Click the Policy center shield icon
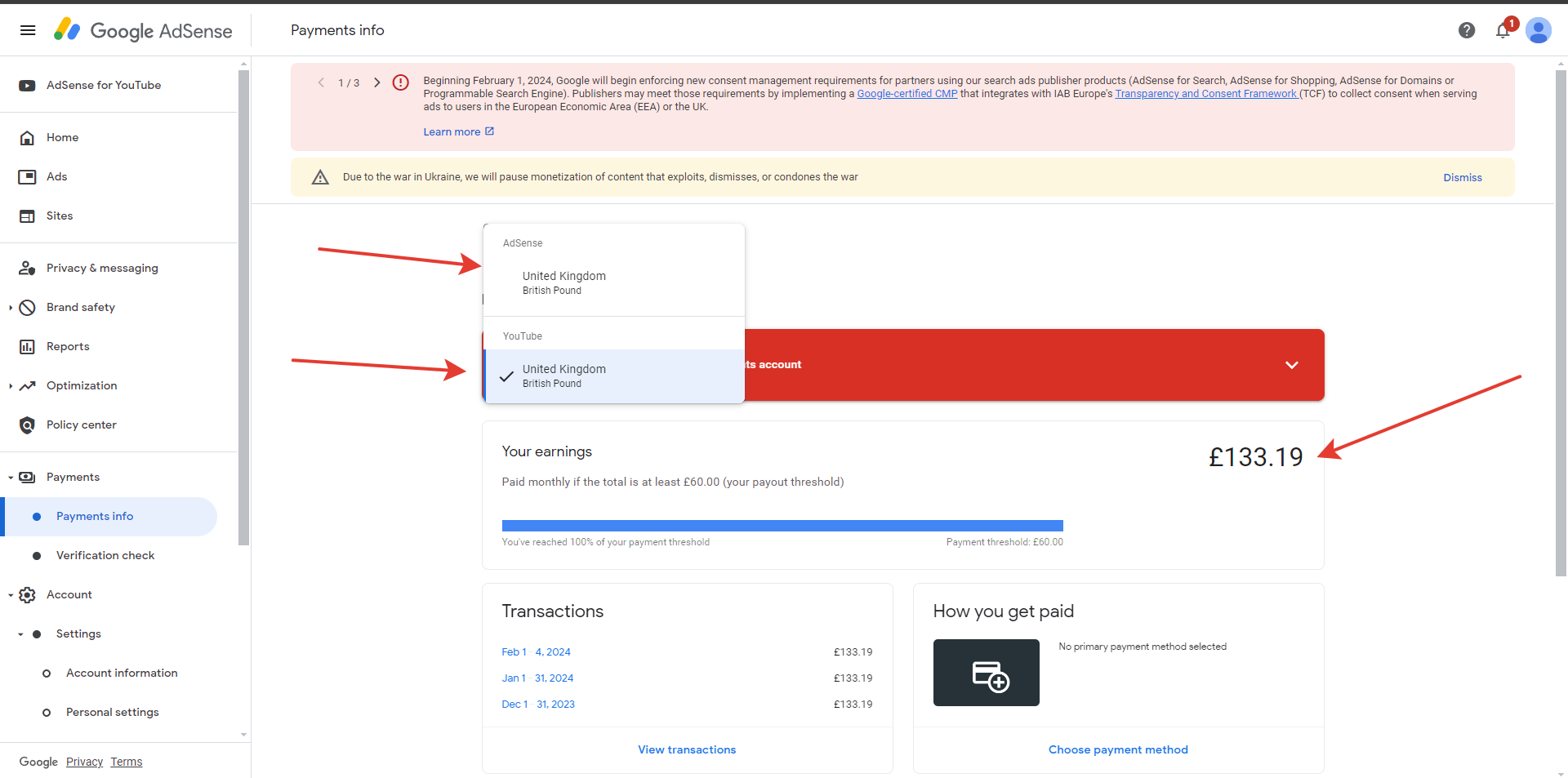Screen dimensions: 1568x778 click(27, 425)
